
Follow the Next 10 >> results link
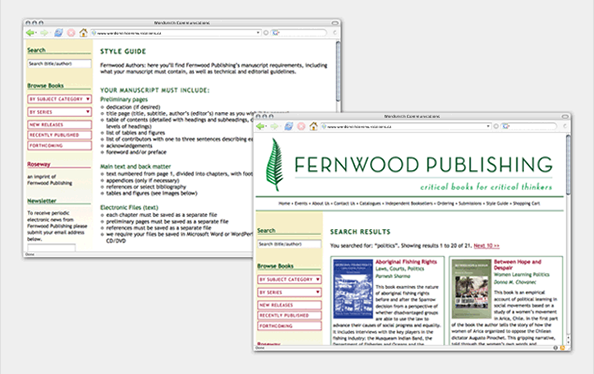click(486, 246)
